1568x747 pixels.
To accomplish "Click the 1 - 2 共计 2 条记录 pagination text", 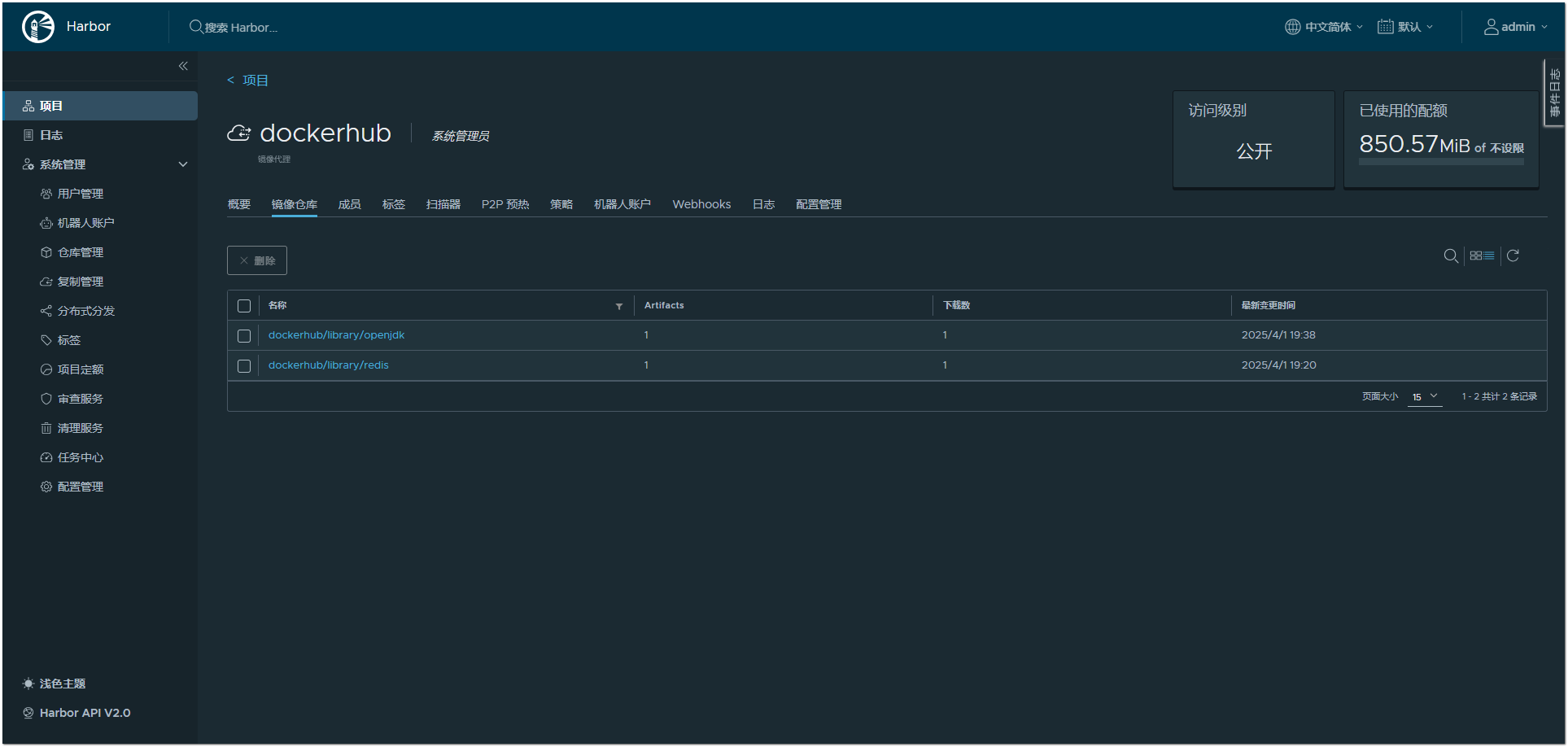I will (1499, 397).
